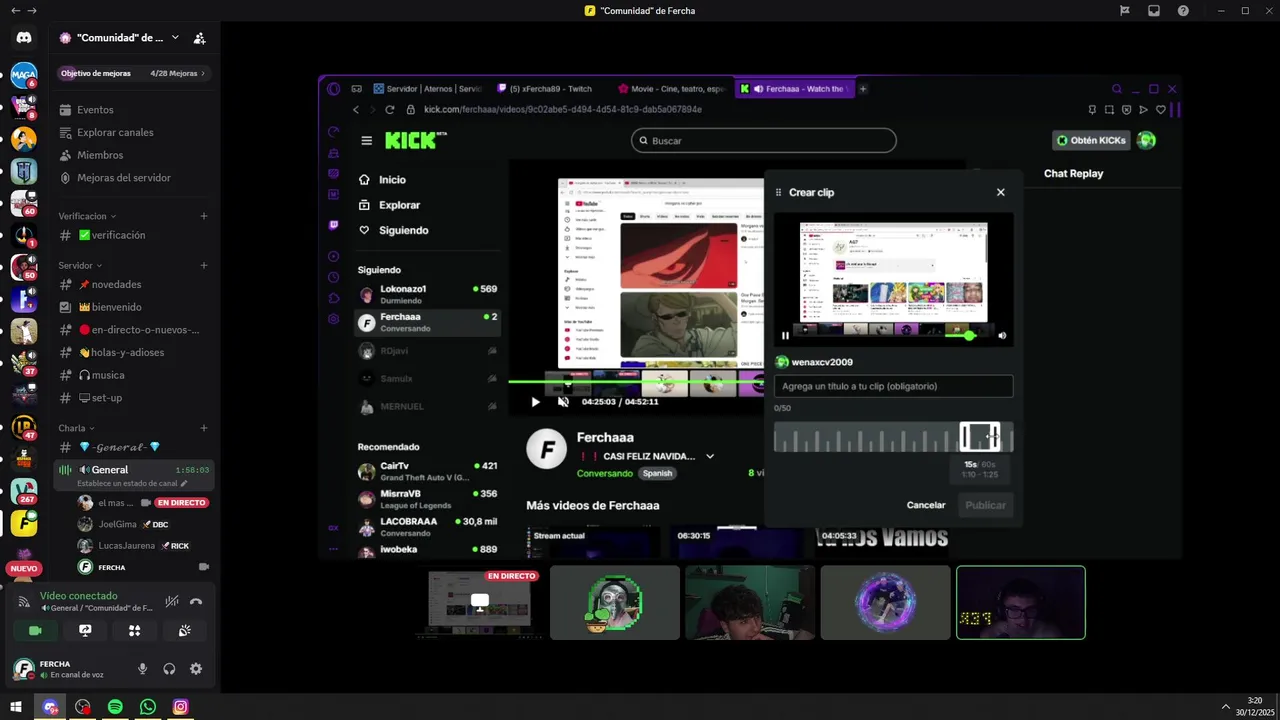Image resolution: width=1280 pixels, height=720 pixels.
Task: Open Explorar canales
Action: (x=133, y=133)
